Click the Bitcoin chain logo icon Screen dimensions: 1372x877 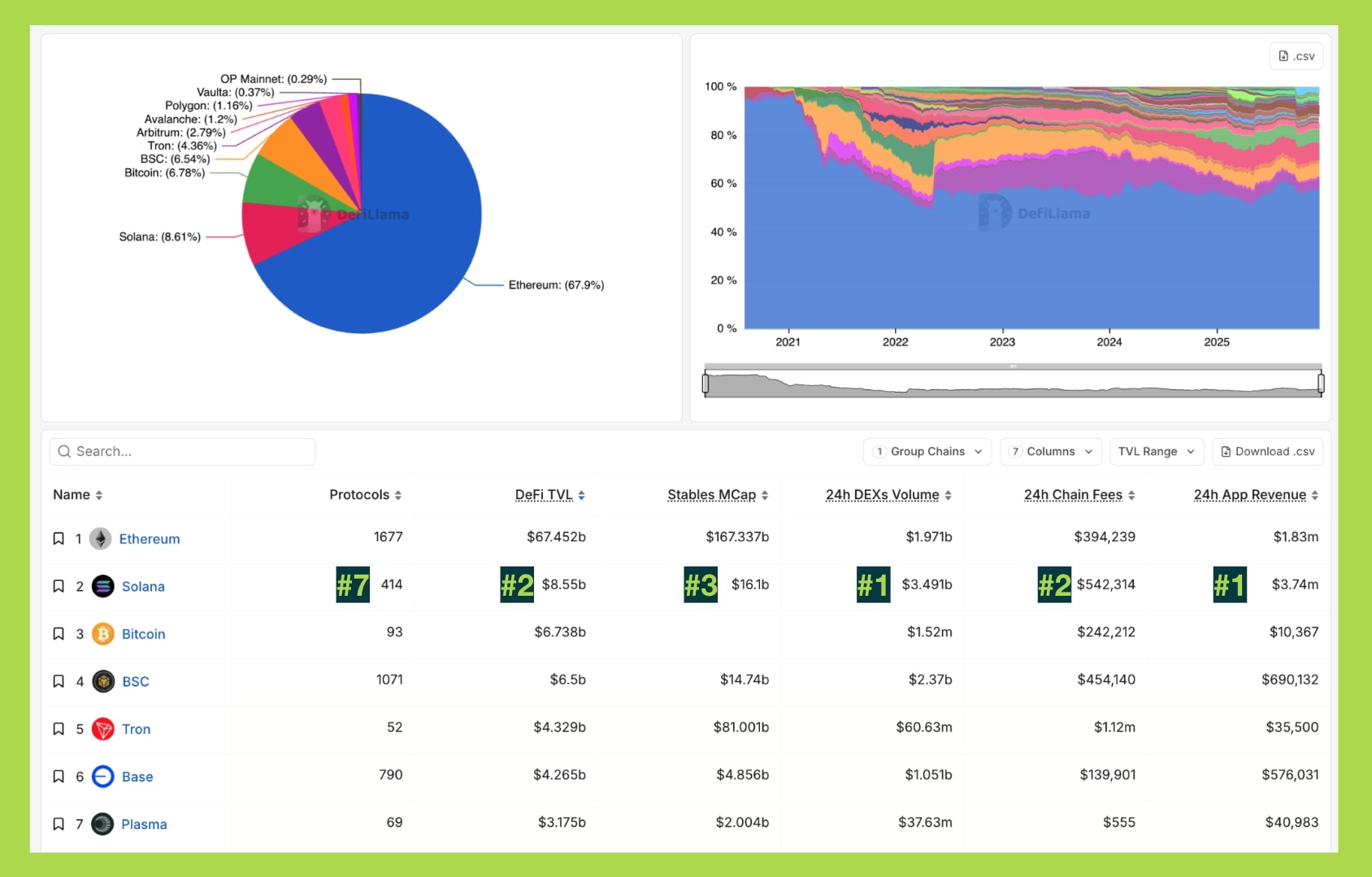tap(102, 634)
